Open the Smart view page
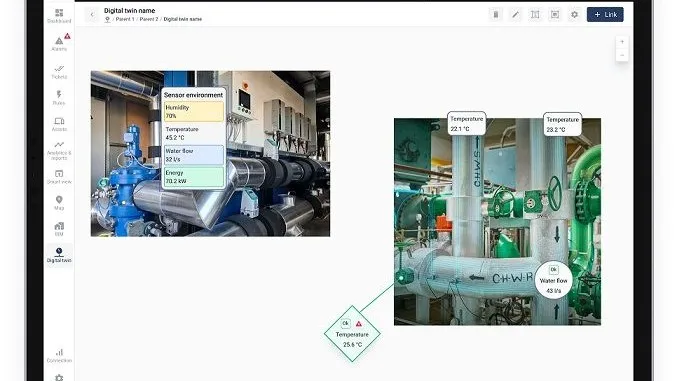Image resolution: width=677 pixels, height=381 pixels. [59, 177]
